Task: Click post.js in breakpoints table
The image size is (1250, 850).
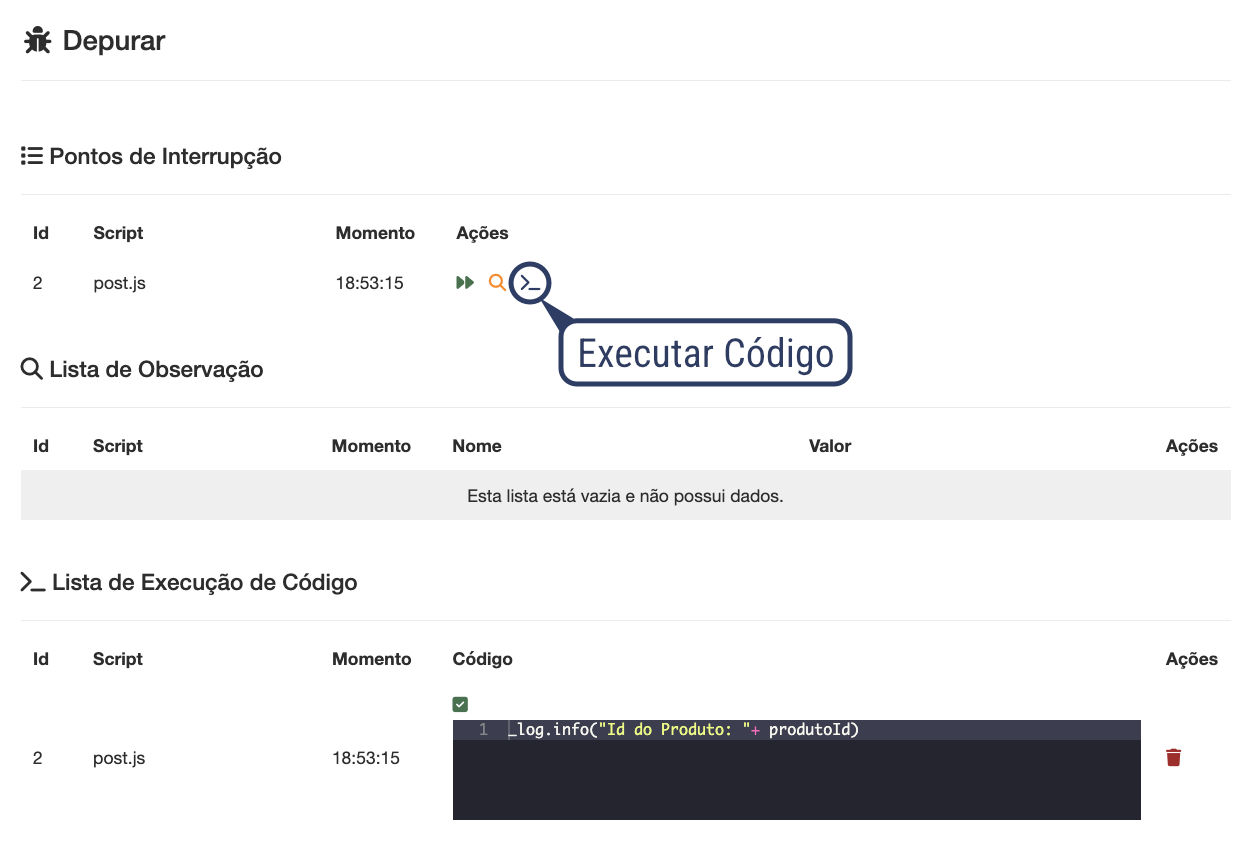Action: point(119,283)
